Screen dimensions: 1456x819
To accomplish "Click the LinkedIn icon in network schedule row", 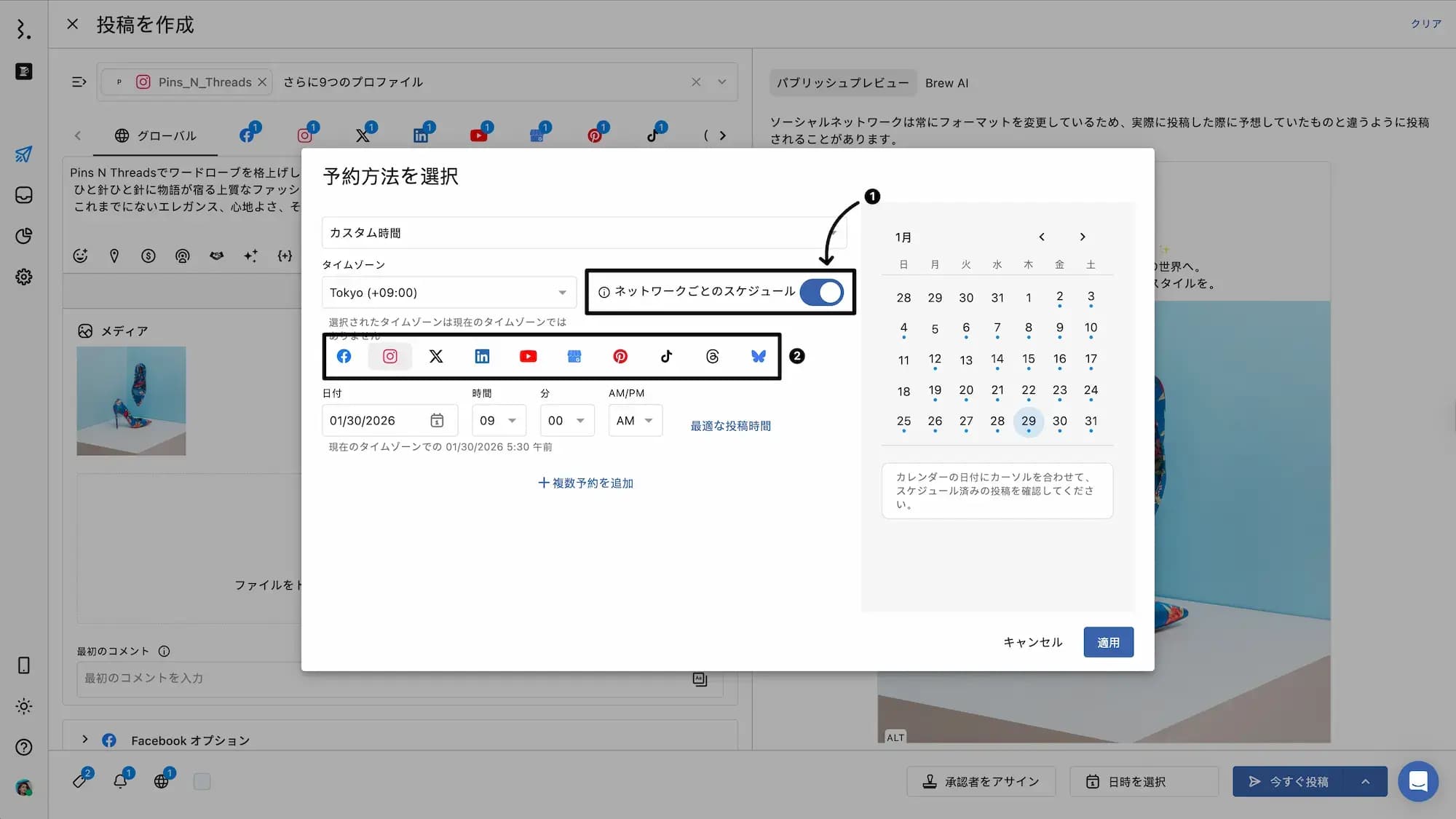I will click(x=482, y=356).
